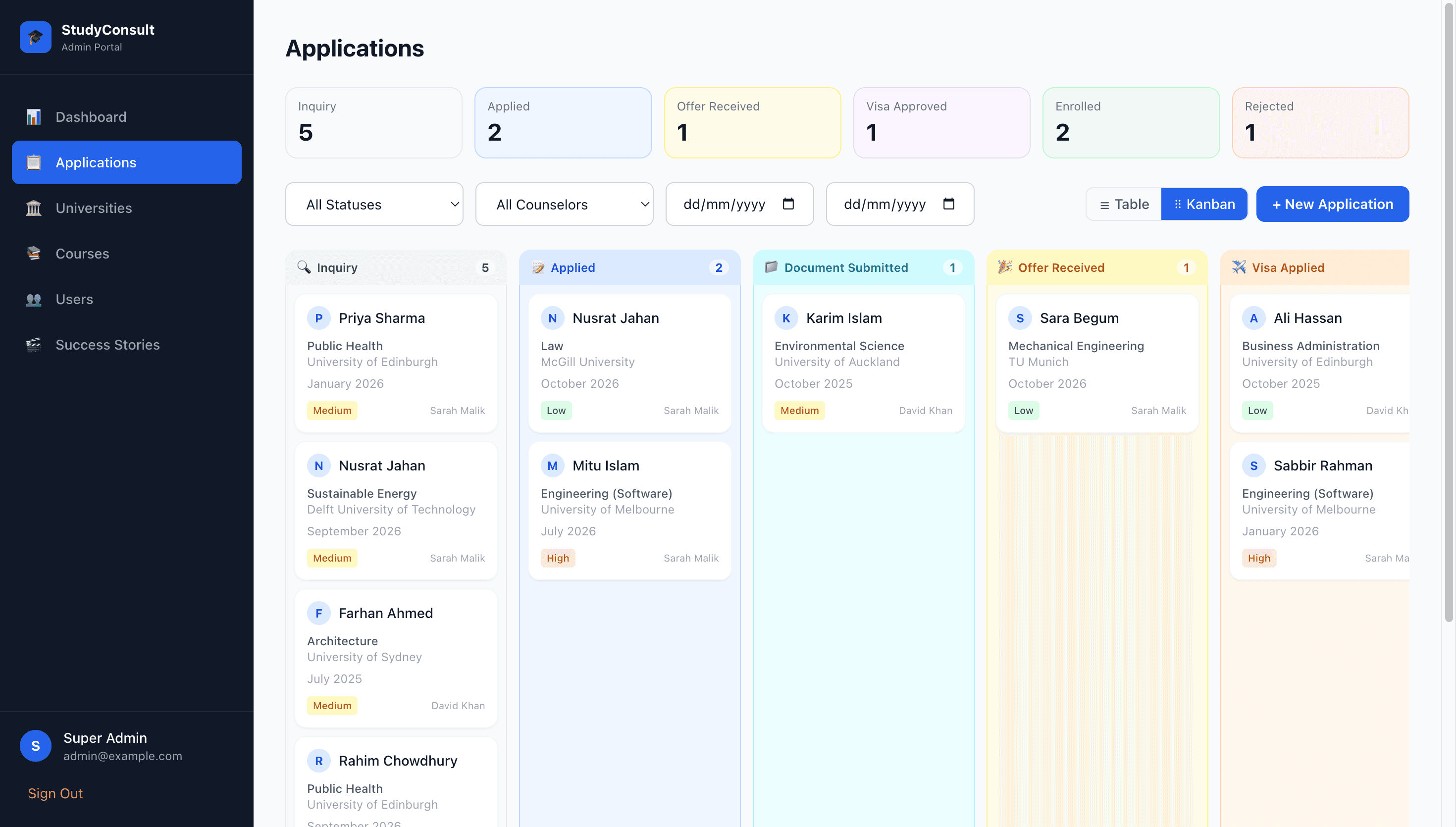Click the High priority badge on Mitu Islam card

(558, 558)
